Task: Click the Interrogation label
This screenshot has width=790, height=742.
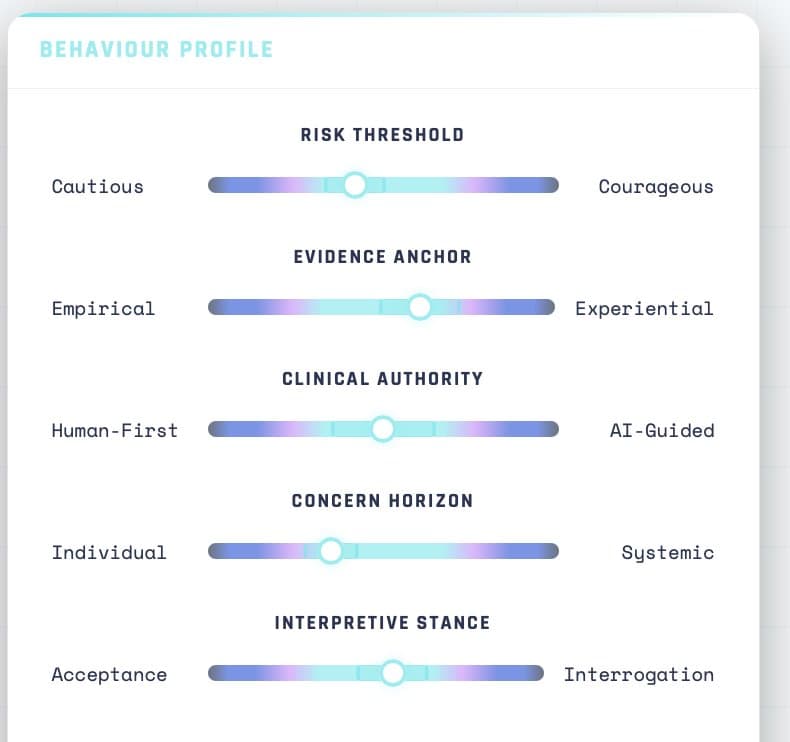Action: pyautogui.click(x=639, y=675)
